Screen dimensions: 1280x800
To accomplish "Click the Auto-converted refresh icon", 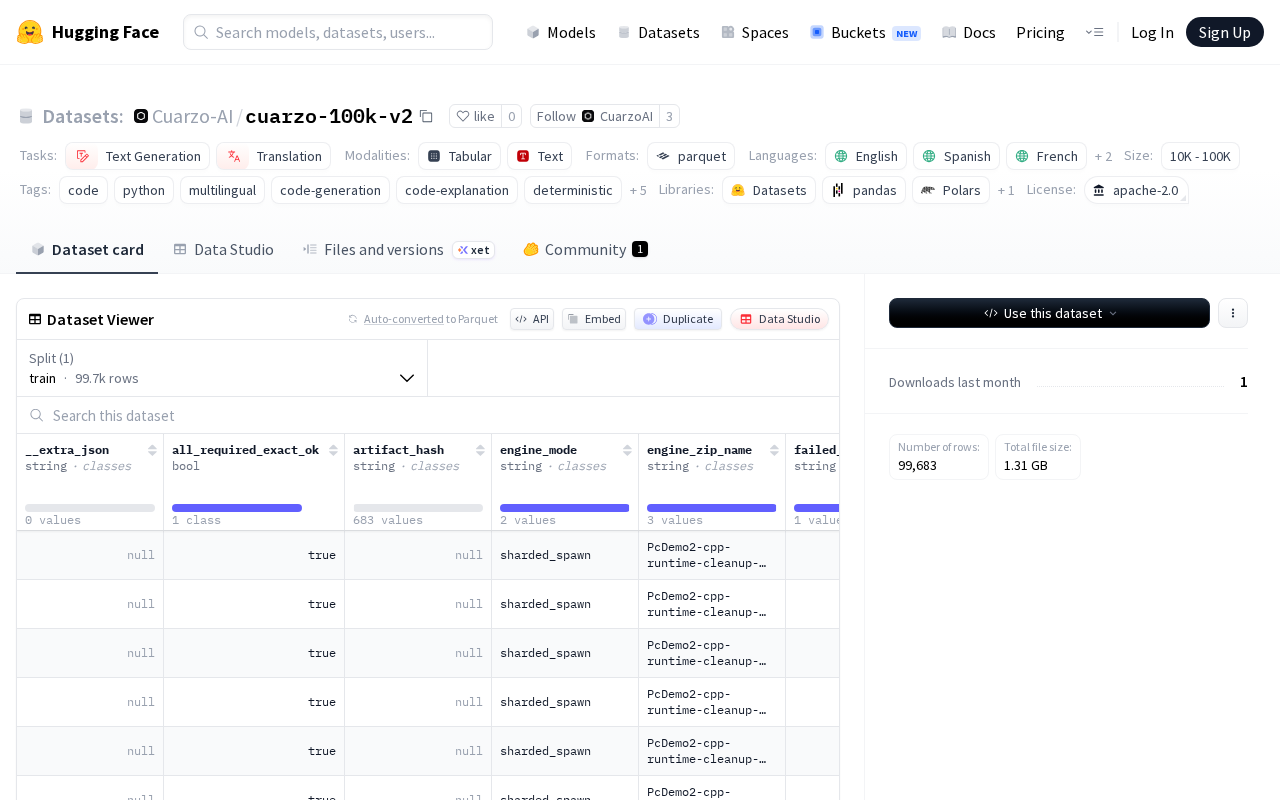I will point(353,319).
